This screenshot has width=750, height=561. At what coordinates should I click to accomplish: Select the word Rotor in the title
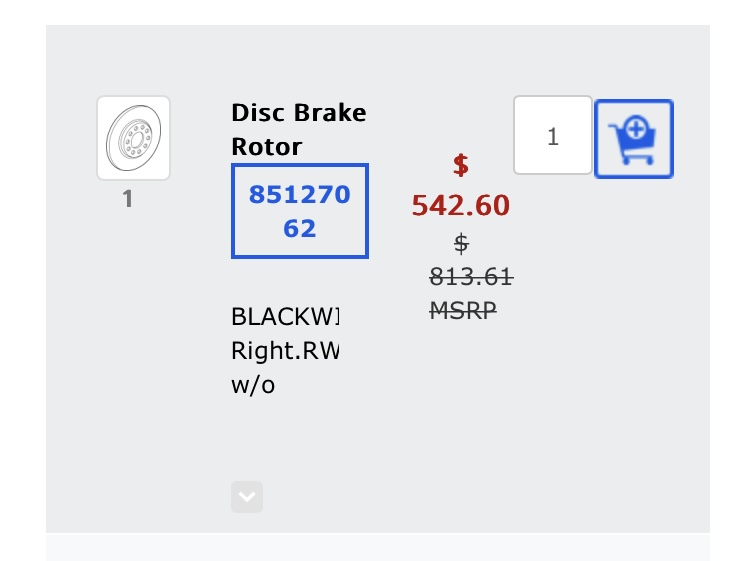pyautogui.click(x=266, y=146)
